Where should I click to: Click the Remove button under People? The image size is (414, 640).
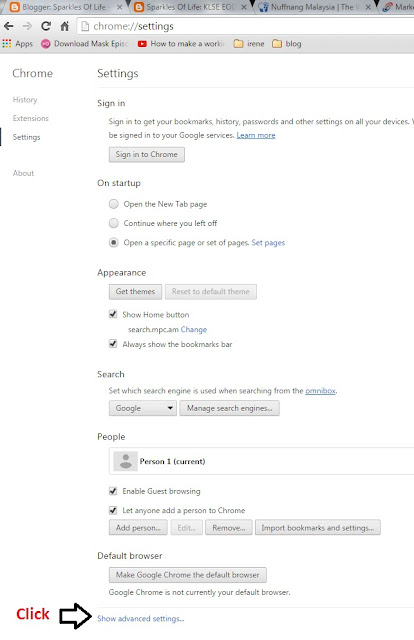coord(229,528)
